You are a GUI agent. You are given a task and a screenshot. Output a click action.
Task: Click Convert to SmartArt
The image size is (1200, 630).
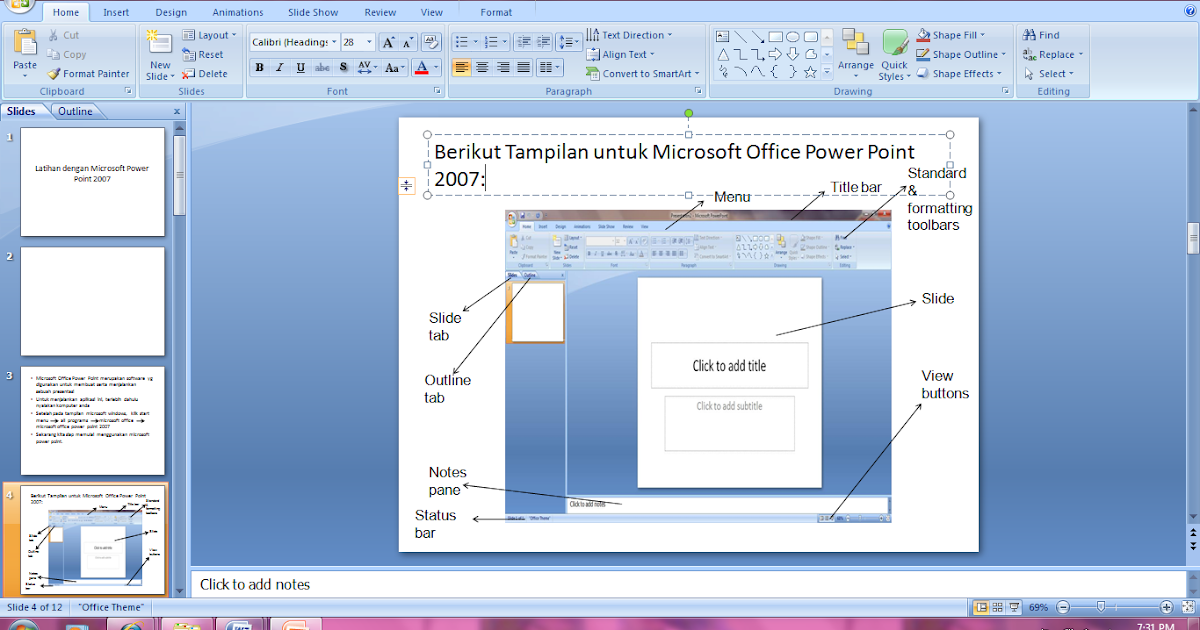(x=644, y=73)
